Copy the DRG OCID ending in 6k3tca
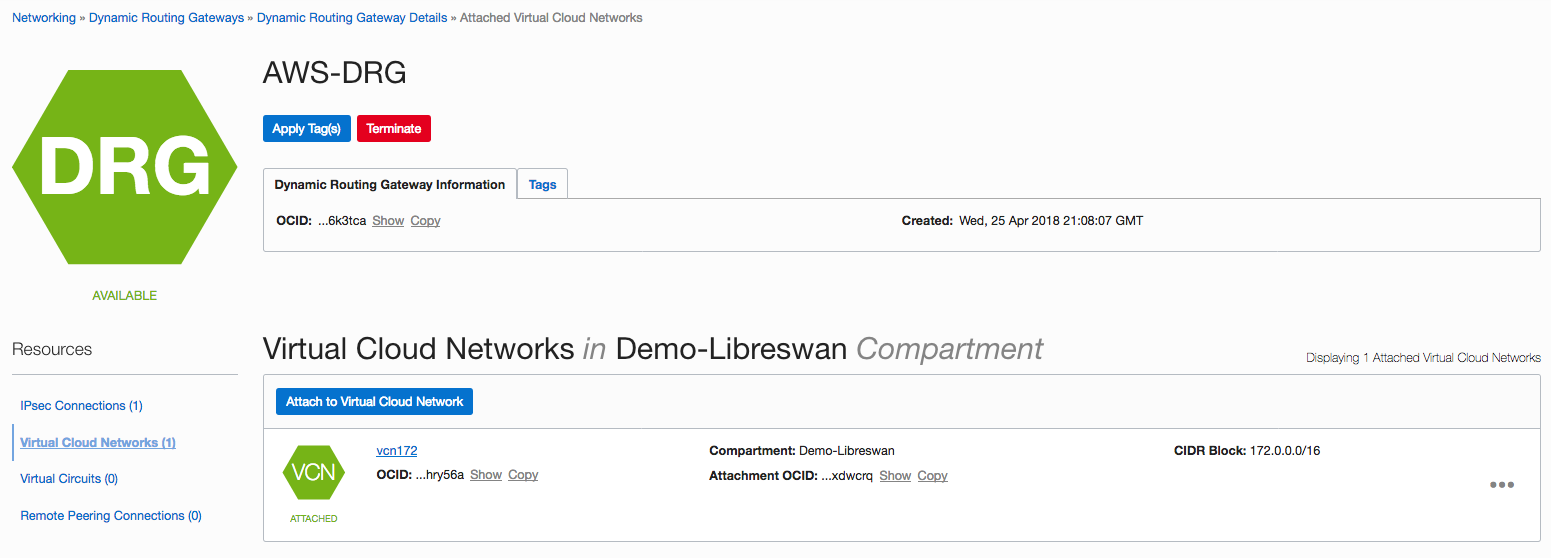This screenshot has width=1551, height=558. coord(425,221)
